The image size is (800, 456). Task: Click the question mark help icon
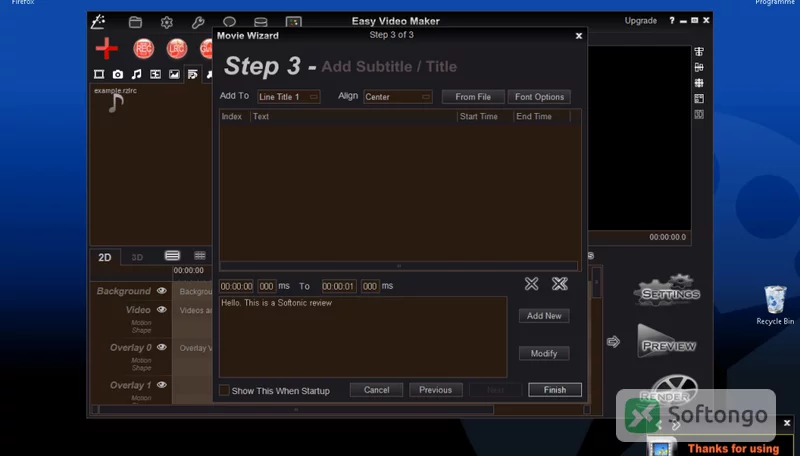(671, 20)
